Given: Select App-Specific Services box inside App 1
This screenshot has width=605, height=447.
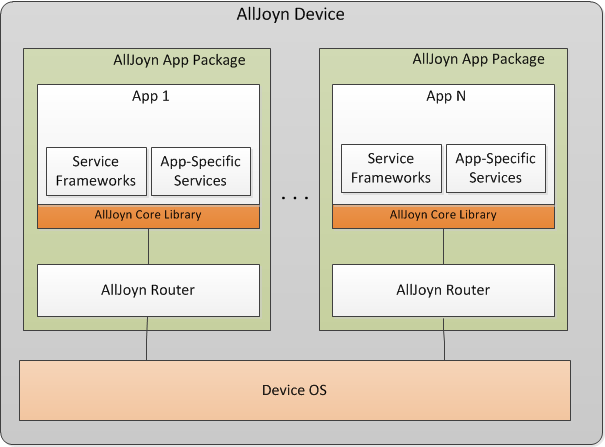Looking at the screenshot, I should pos(201,171).
